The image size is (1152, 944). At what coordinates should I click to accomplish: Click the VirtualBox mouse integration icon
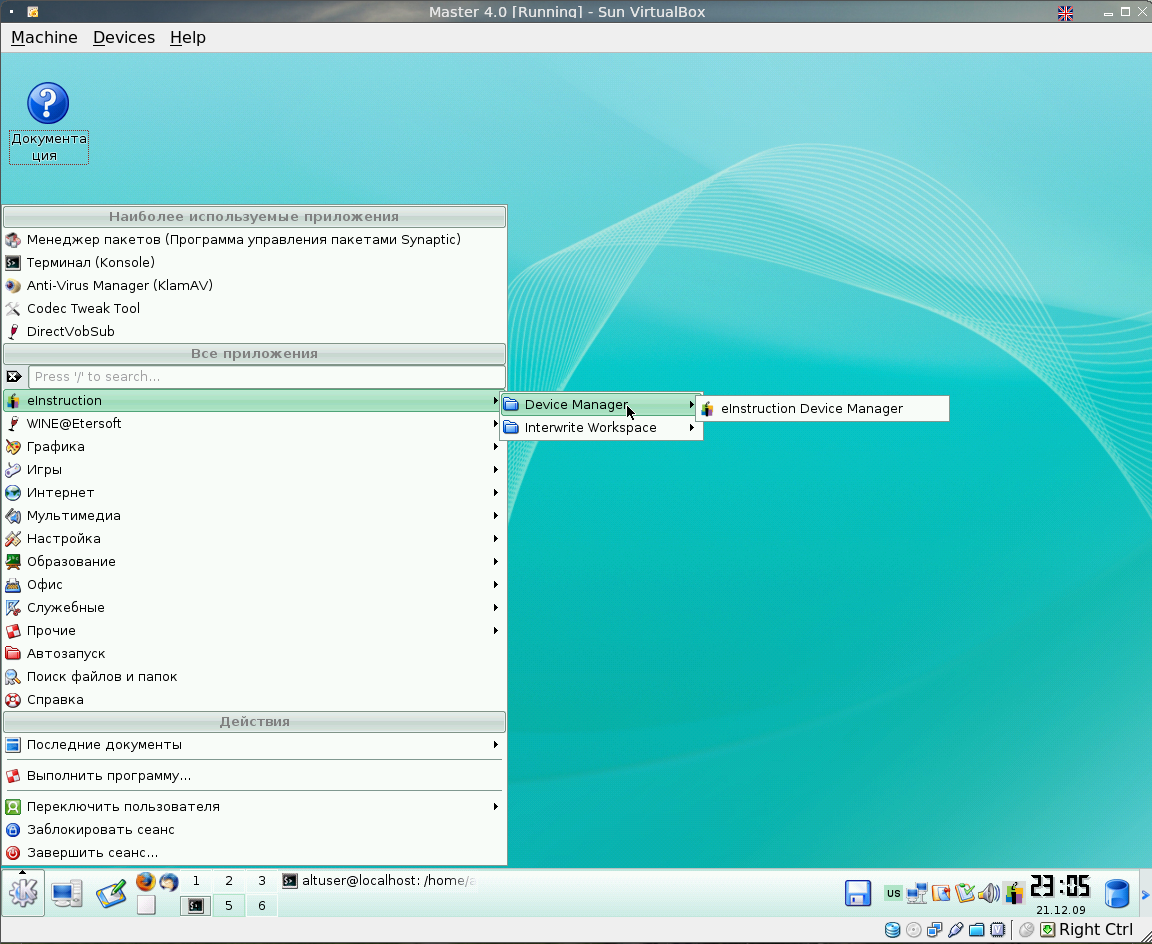click(1026, 930)
